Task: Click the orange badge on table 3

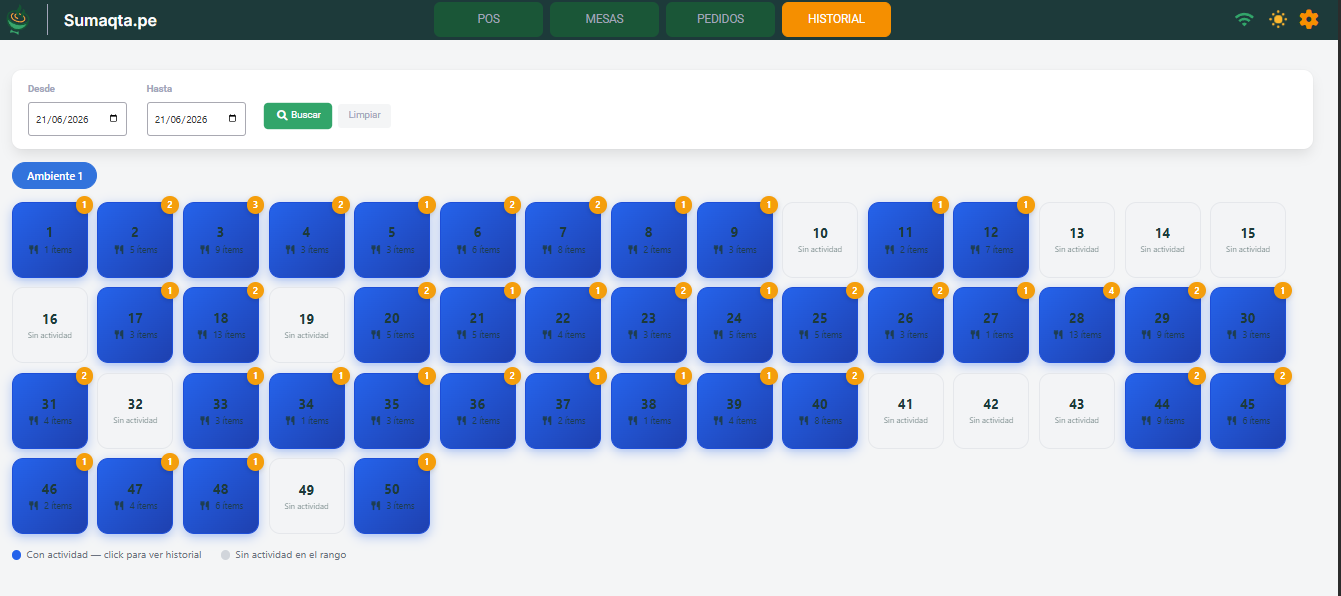Action: tap(256, 205)
